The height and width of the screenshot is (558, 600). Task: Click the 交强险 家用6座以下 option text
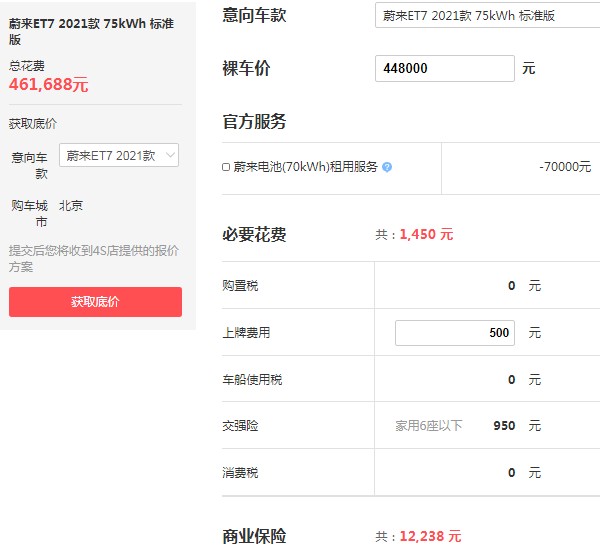(429, 426)
